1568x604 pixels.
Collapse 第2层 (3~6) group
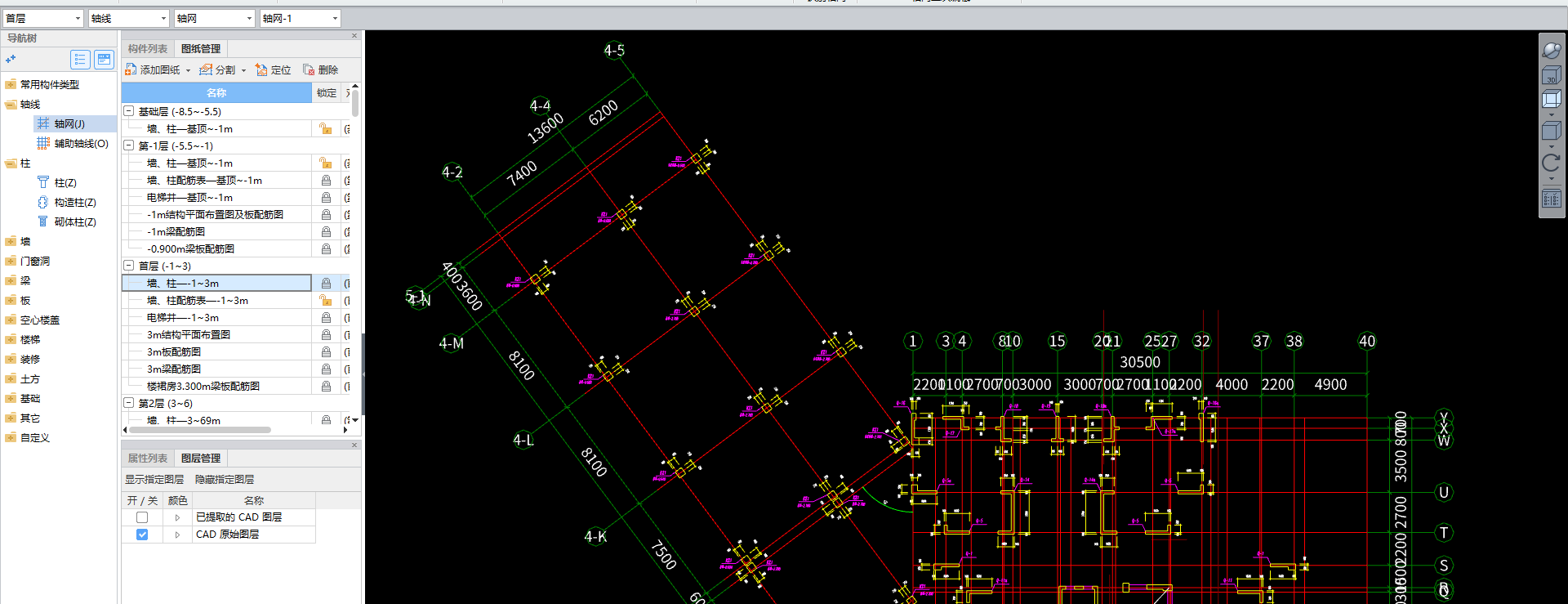click(x=128, y=403)
